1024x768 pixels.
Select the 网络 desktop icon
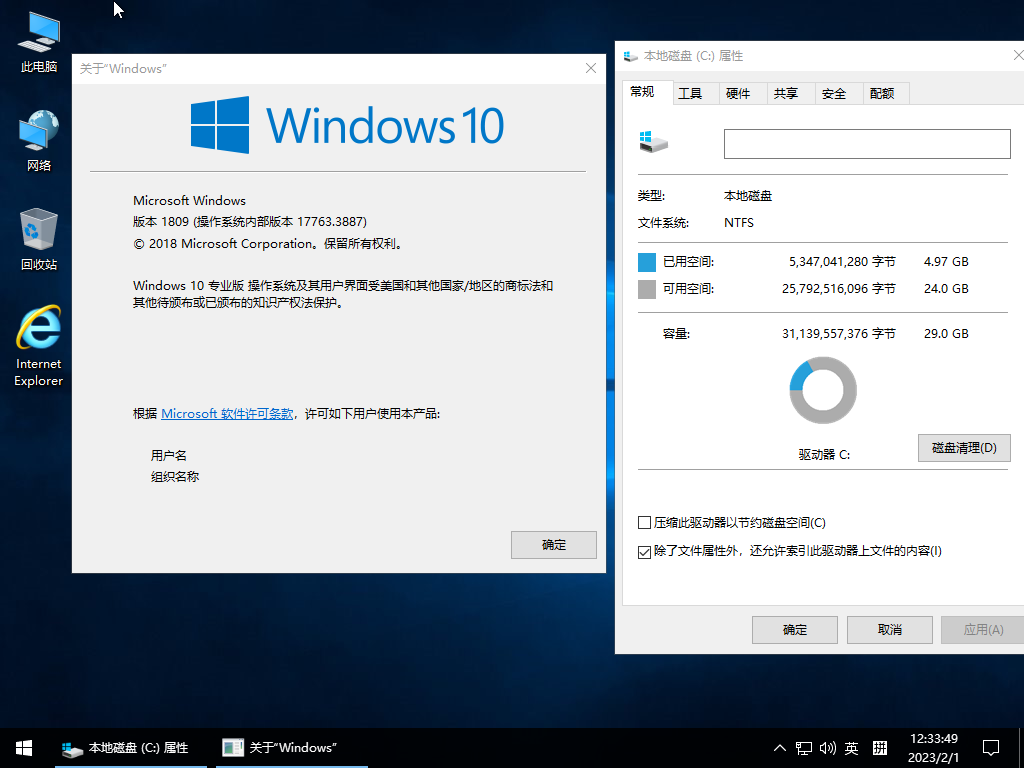(x=39, y=140)
